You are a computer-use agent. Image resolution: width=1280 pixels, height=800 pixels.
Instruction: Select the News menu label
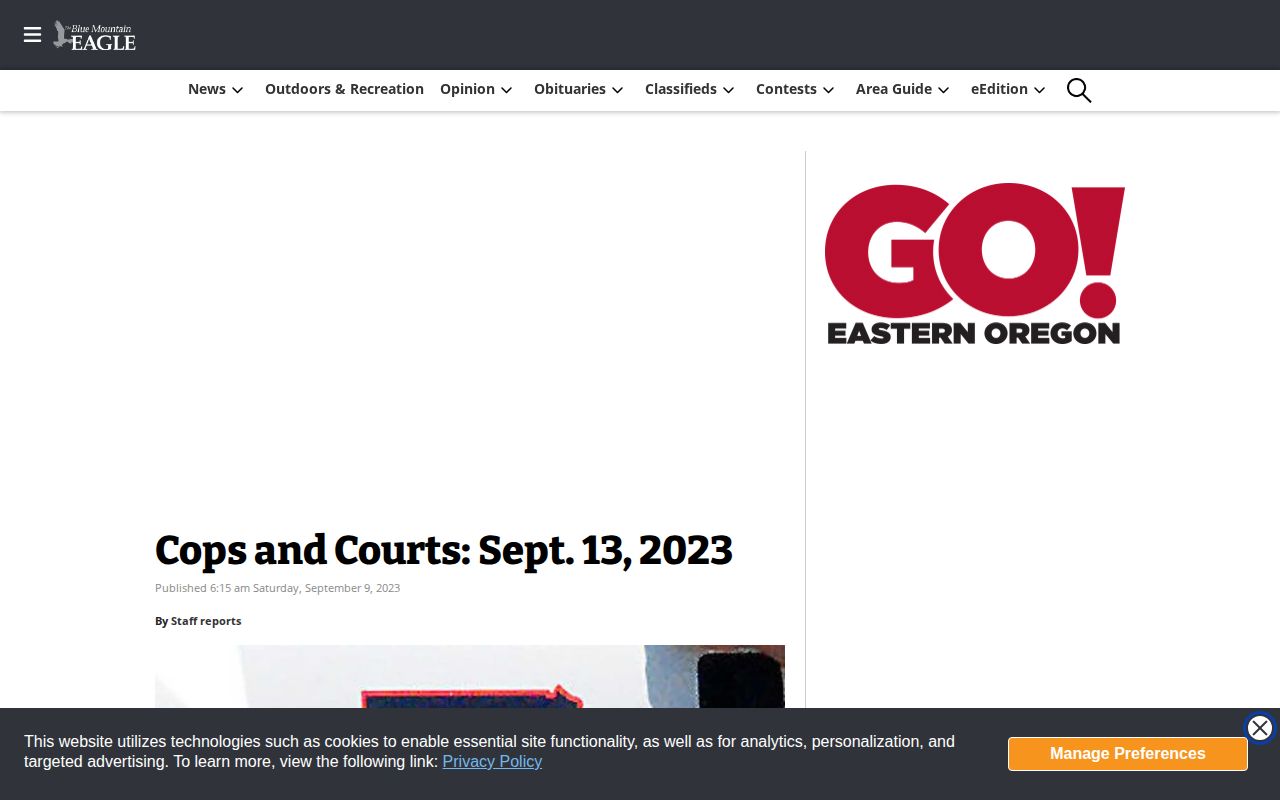(x=207, y=89)
